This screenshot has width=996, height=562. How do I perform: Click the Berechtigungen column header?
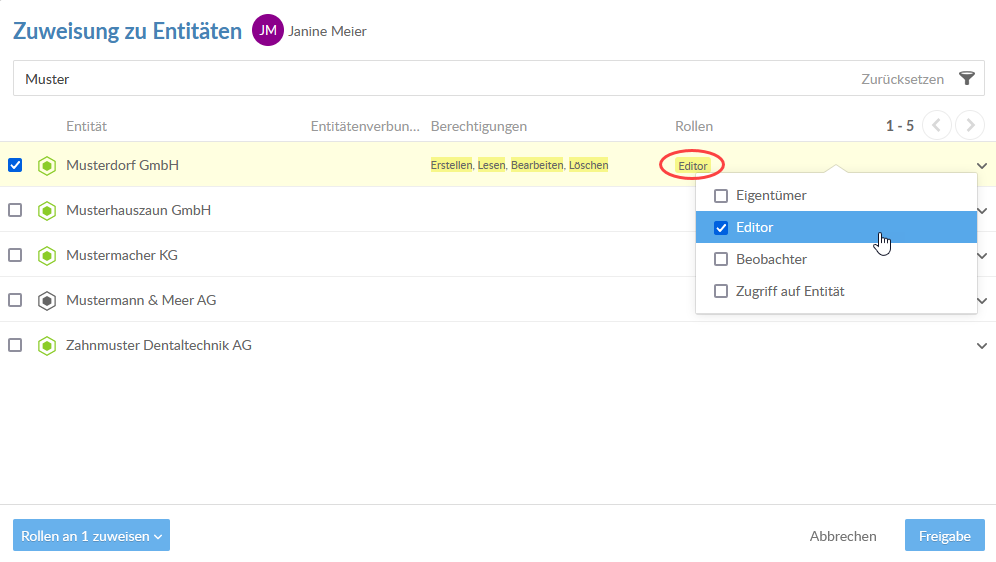tap(479, 126)
